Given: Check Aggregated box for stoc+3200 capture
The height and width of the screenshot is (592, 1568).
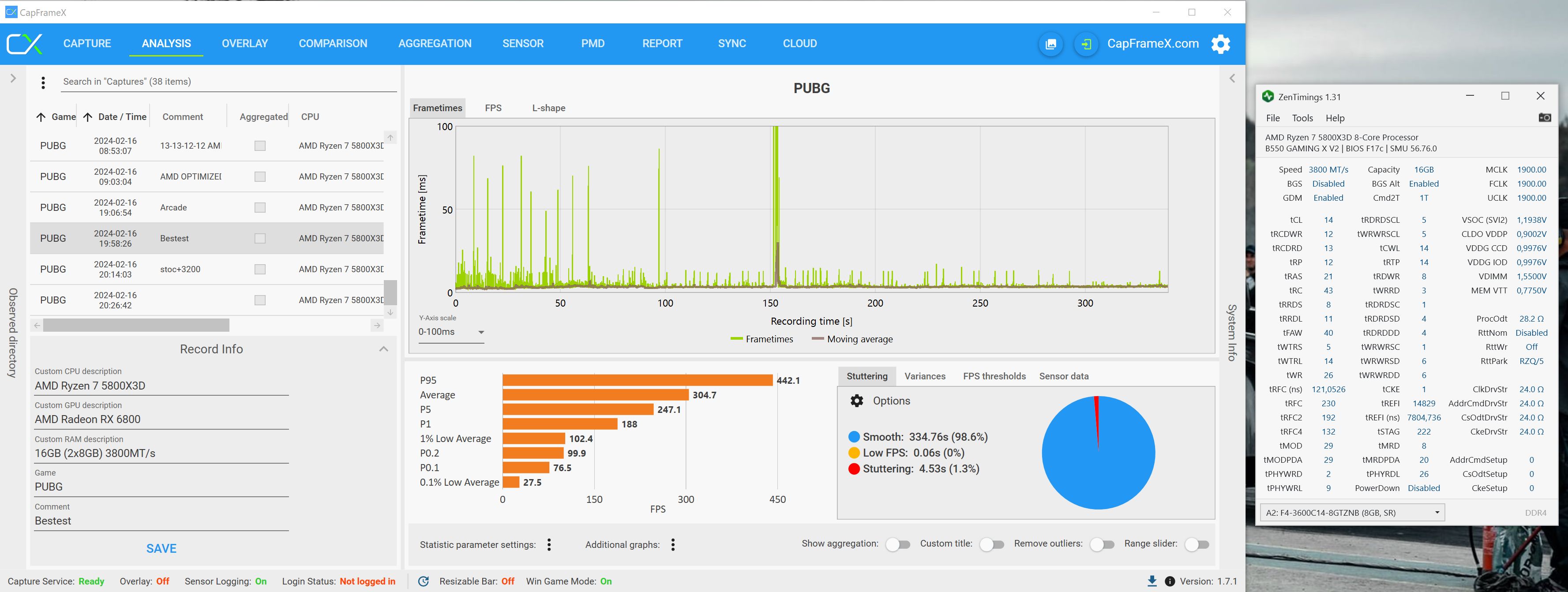Looking at the screenshot, I should point(260,269).
